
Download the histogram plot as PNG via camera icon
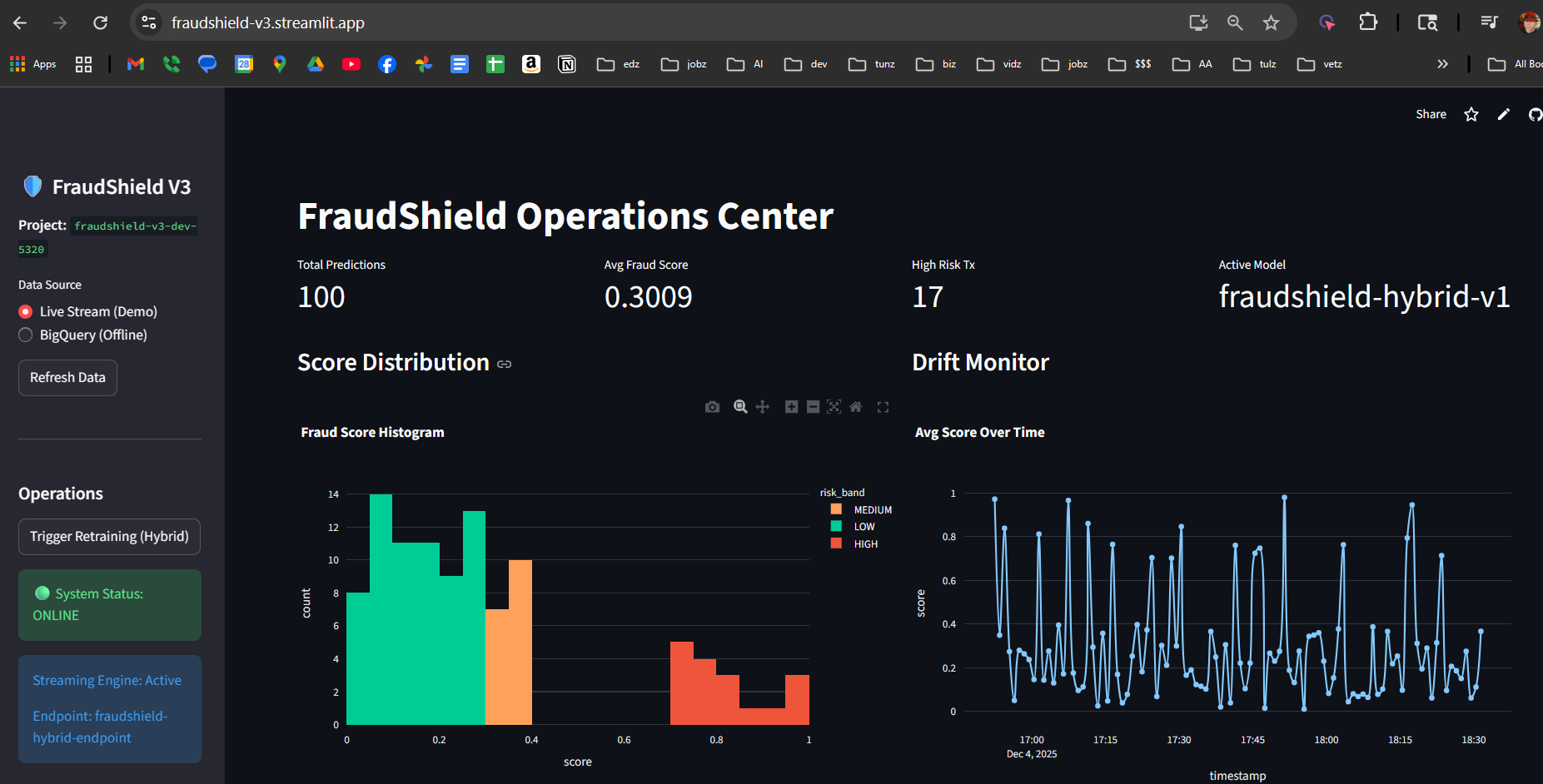(712, 407)
